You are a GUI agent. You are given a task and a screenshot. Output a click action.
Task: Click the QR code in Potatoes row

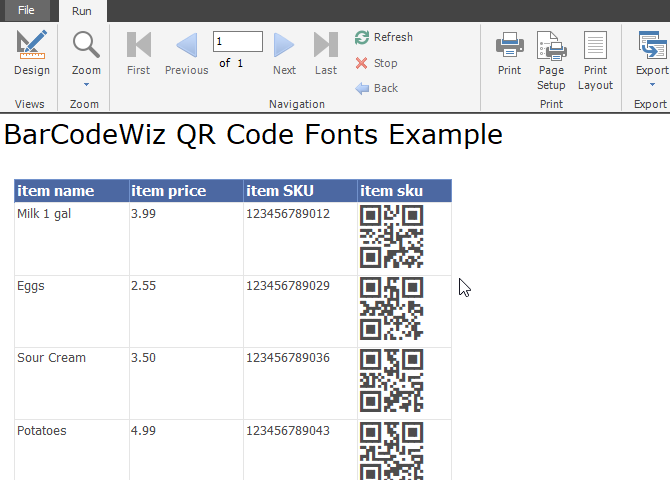[391, 451]
